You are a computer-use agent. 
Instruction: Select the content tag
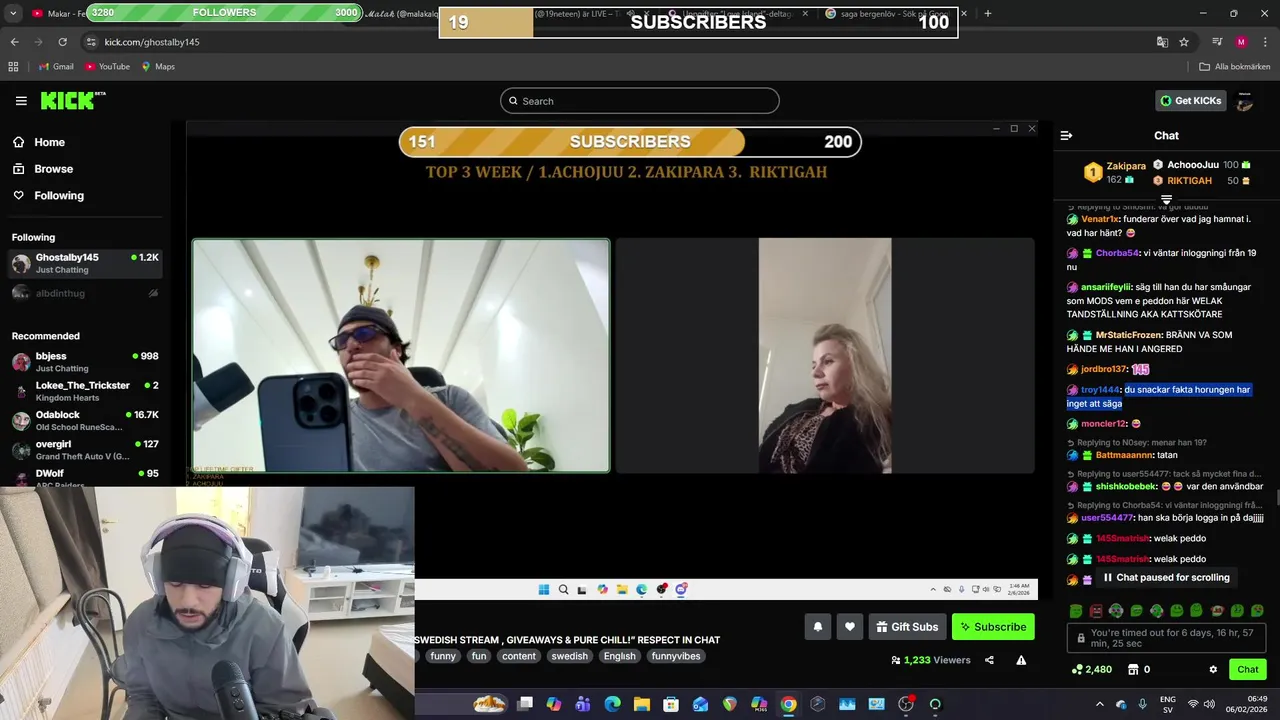[x=519, y=656]
